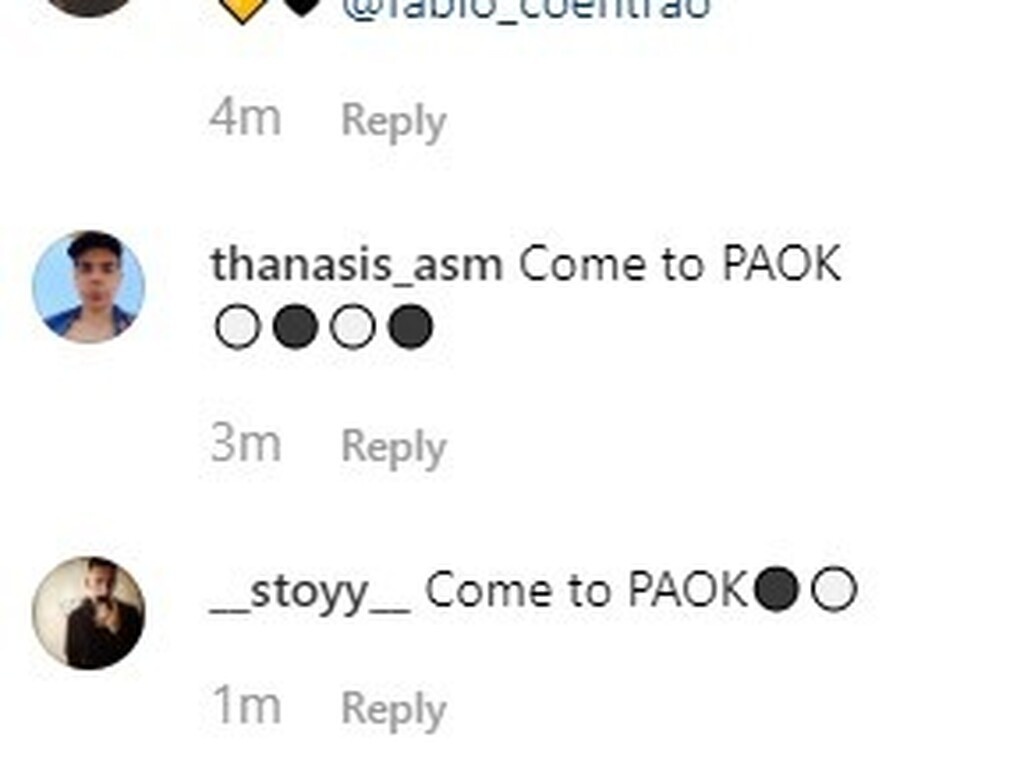Click the black heart emoji beside mention

[301, 8]
